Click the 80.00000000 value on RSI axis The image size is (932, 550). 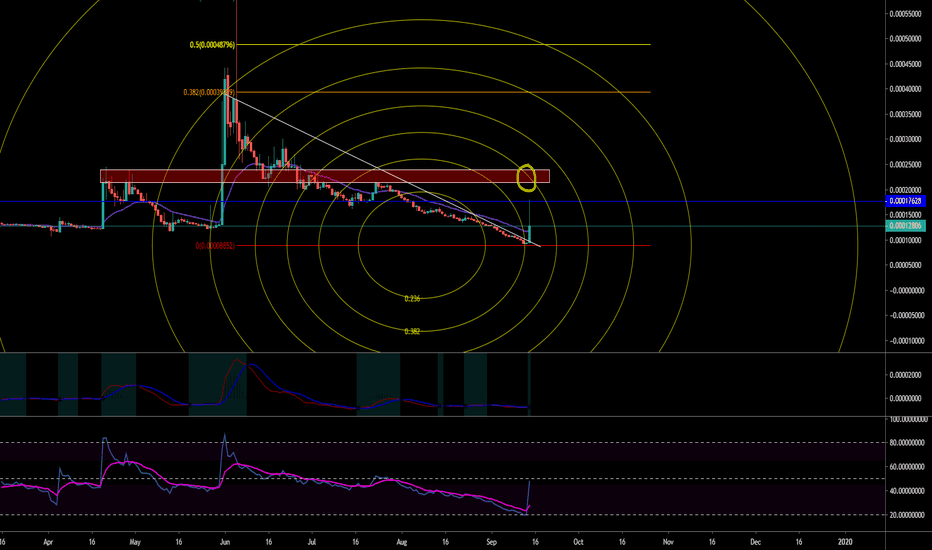click(x=906, y=442)
